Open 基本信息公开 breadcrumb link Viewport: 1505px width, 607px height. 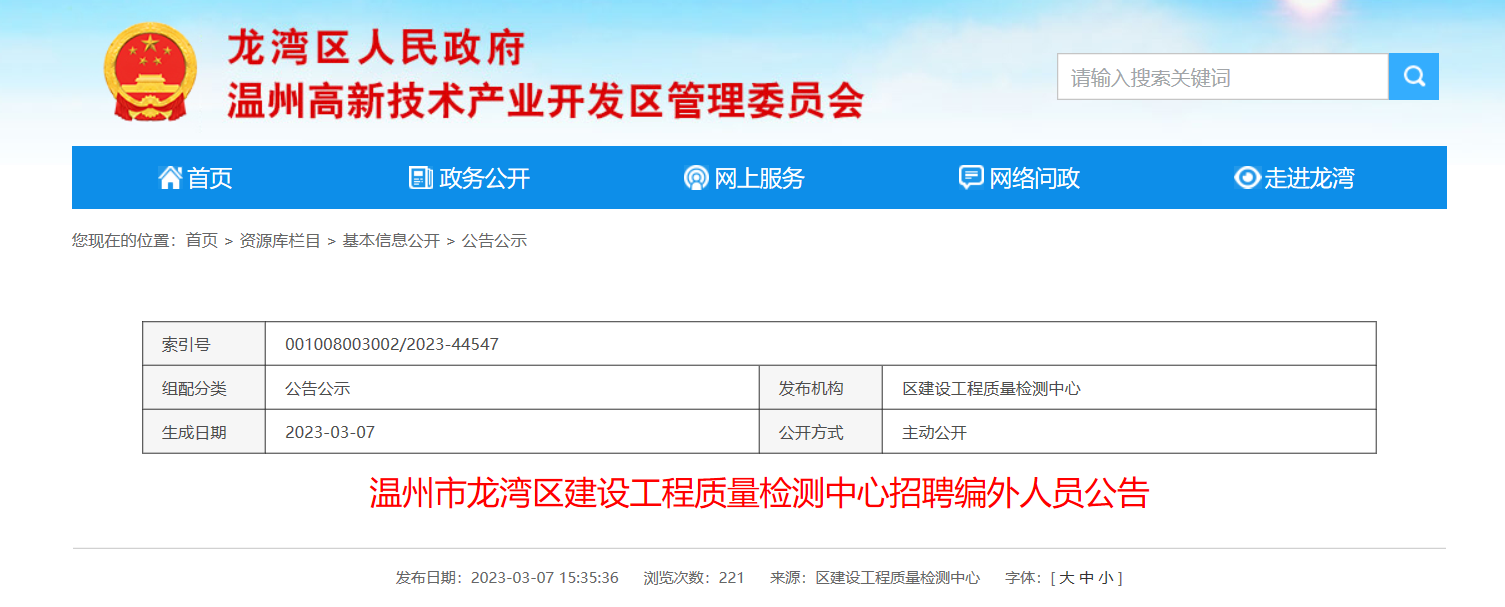tap(391, 240)
